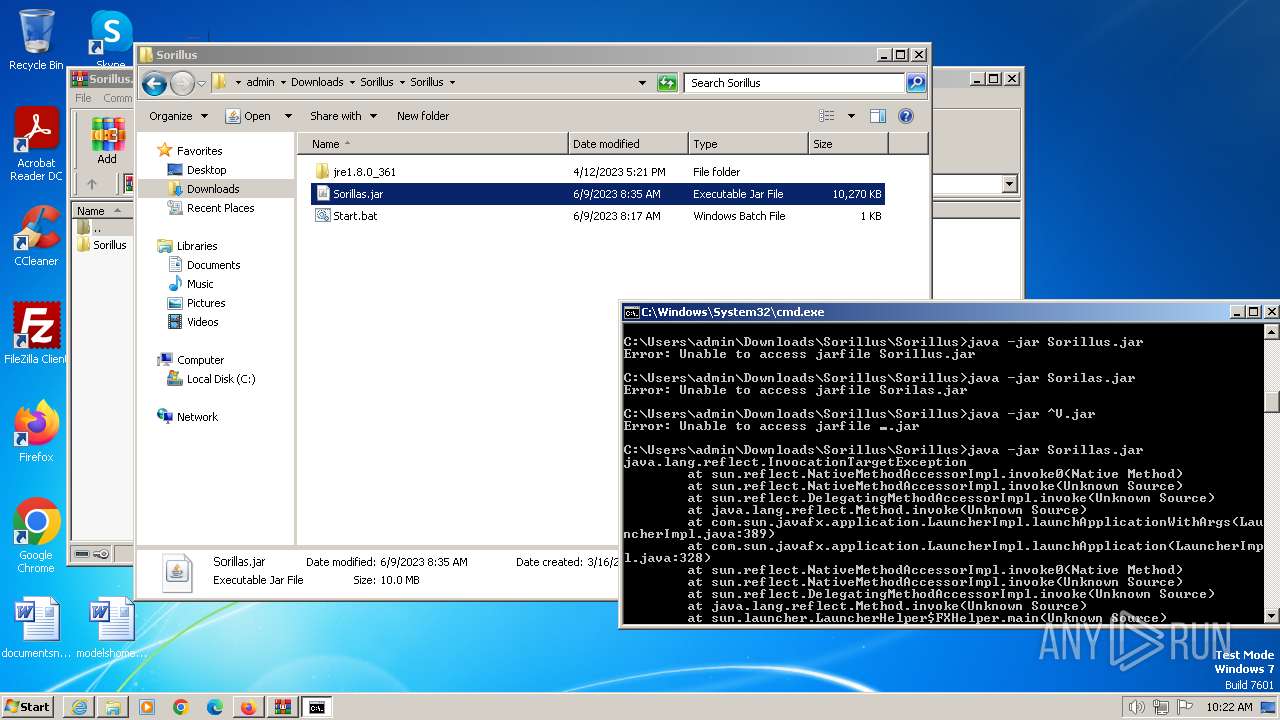Viewport: 1280px width, 720px height.
Task: Open Windows Explorer taskbar button
Action: coord(113,707)
